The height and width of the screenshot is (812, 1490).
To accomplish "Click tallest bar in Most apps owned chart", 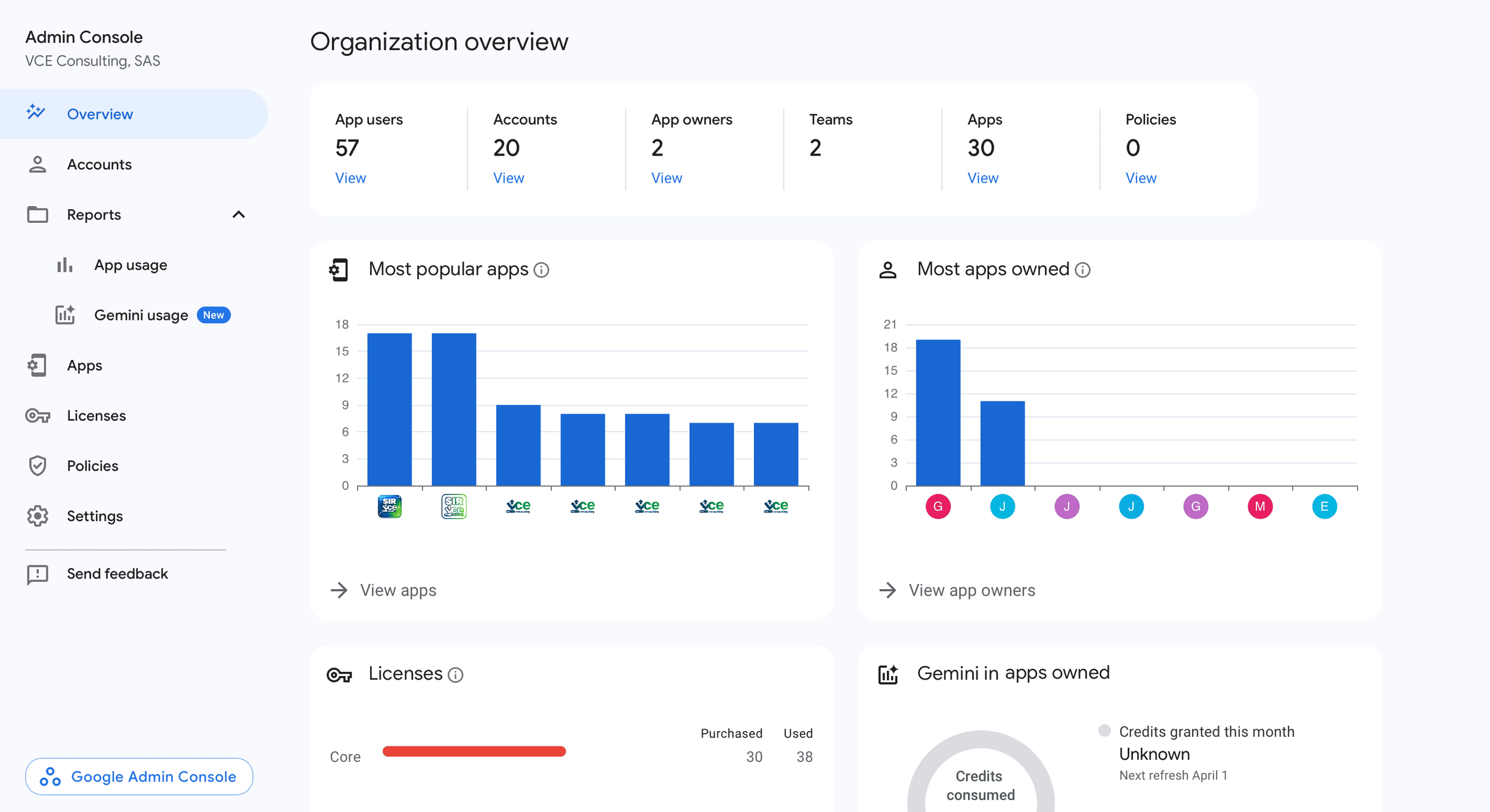I will (938, 412).
